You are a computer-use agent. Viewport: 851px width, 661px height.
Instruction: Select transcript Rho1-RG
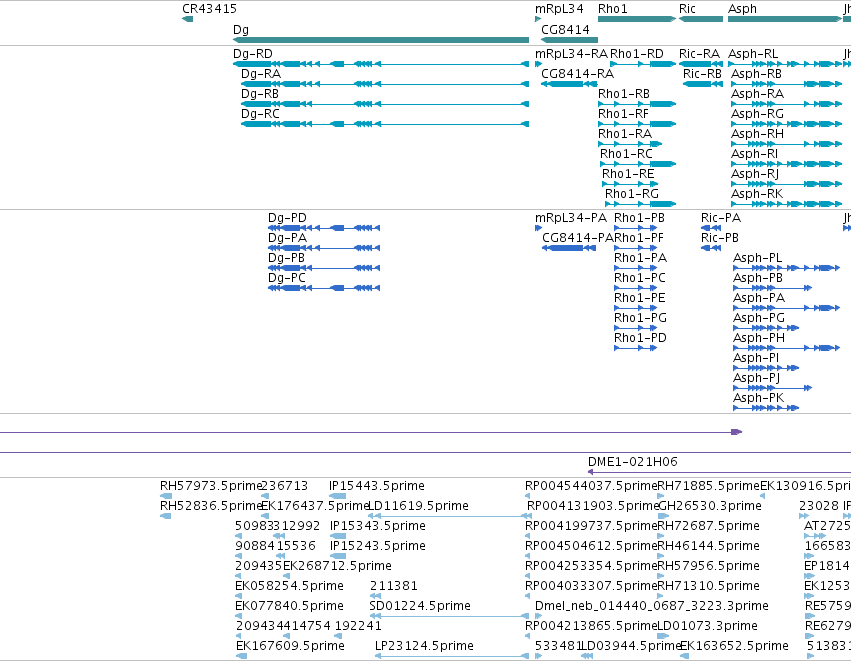click(640, 205)
